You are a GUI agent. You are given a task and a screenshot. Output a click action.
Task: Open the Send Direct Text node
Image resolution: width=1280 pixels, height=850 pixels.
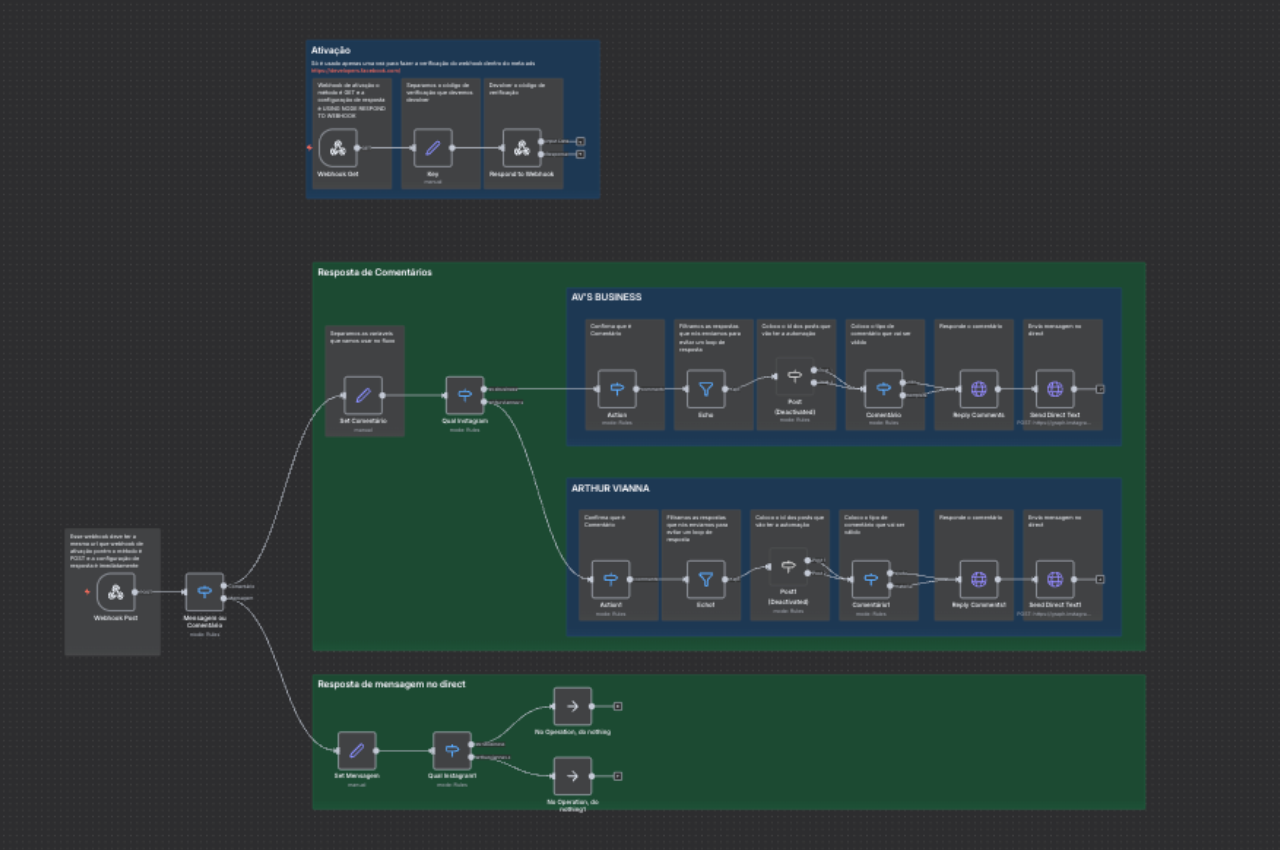click(1054, 389)
